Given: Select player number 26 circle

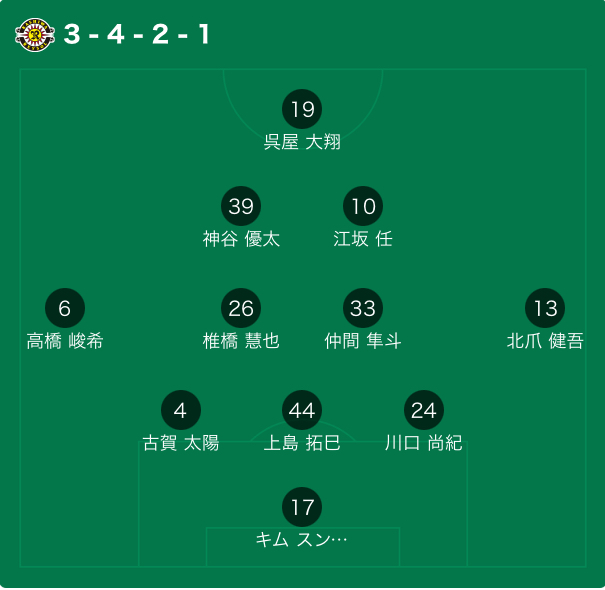Looking at the screenshot, I should tap(241, 308).
